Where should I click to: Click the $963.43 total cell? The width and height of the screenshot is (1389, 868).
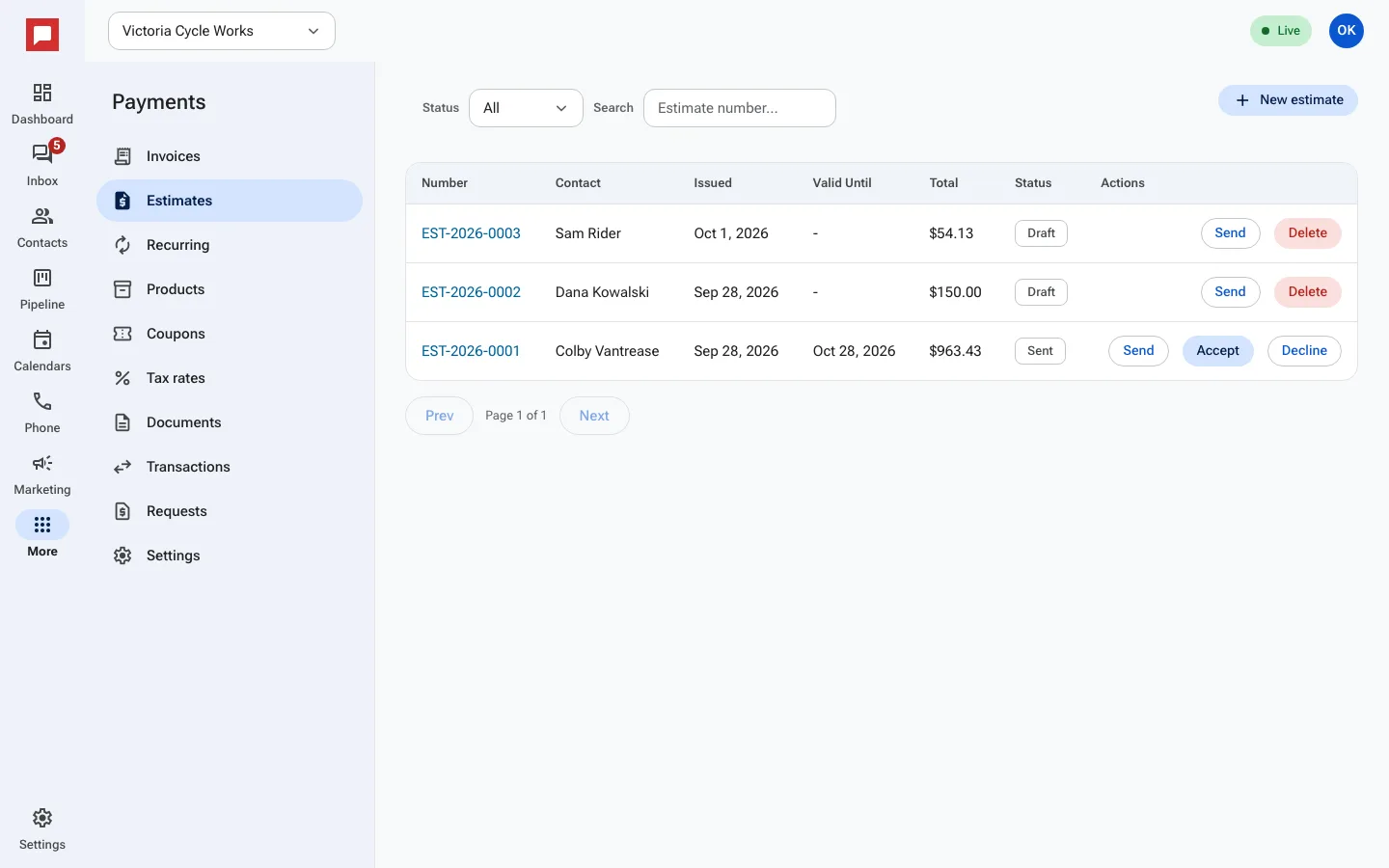click(x=955, y=351)
